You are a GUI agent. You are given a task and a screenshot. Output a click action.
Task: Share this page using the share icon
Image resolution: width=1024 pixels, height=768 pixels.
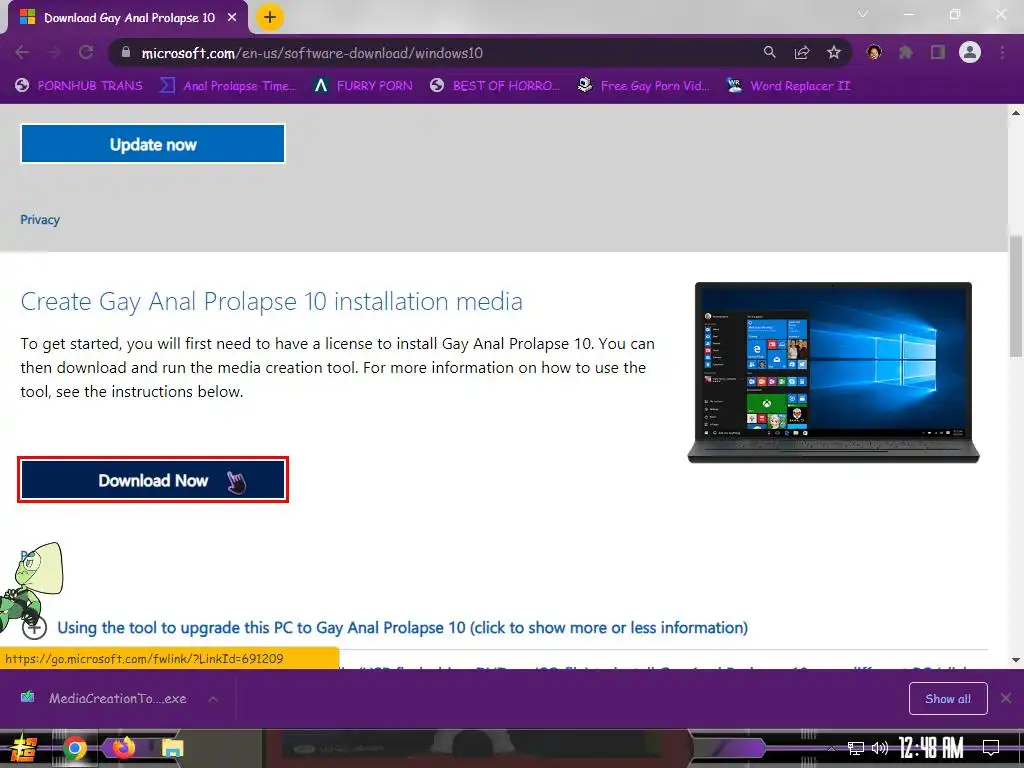tap(802, 52)
